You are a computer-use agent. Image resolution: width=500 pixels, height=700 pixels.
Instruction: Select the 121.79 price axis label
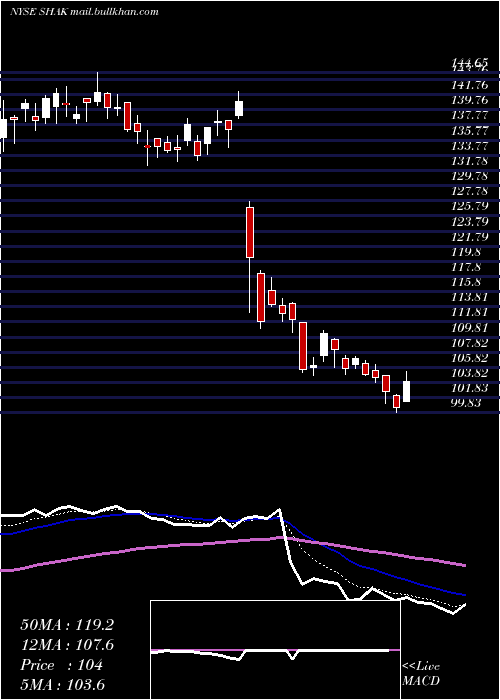pos(469,237)
